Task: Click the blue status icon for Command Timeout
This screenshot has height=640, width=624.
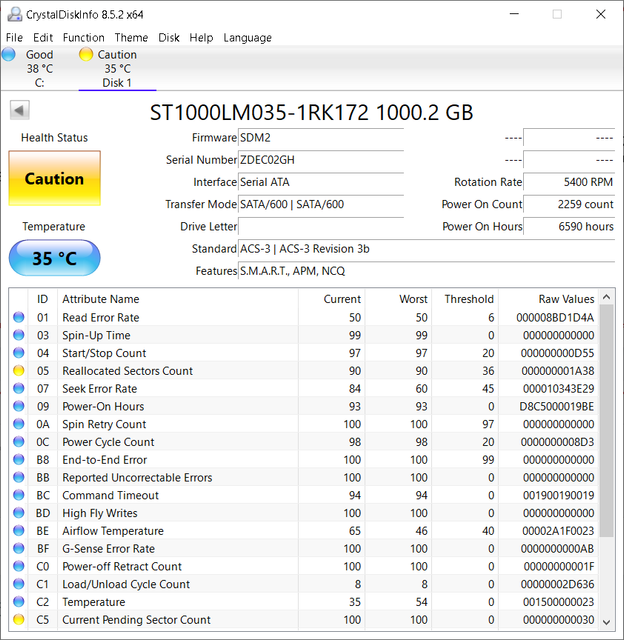Action: (x=19, y=495)
